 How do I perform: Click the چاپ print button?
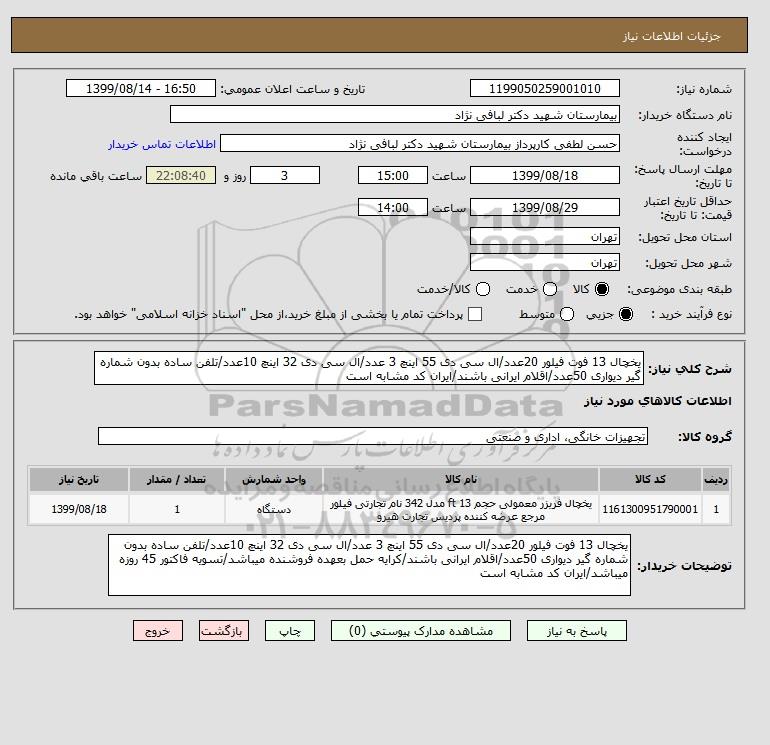290,631
